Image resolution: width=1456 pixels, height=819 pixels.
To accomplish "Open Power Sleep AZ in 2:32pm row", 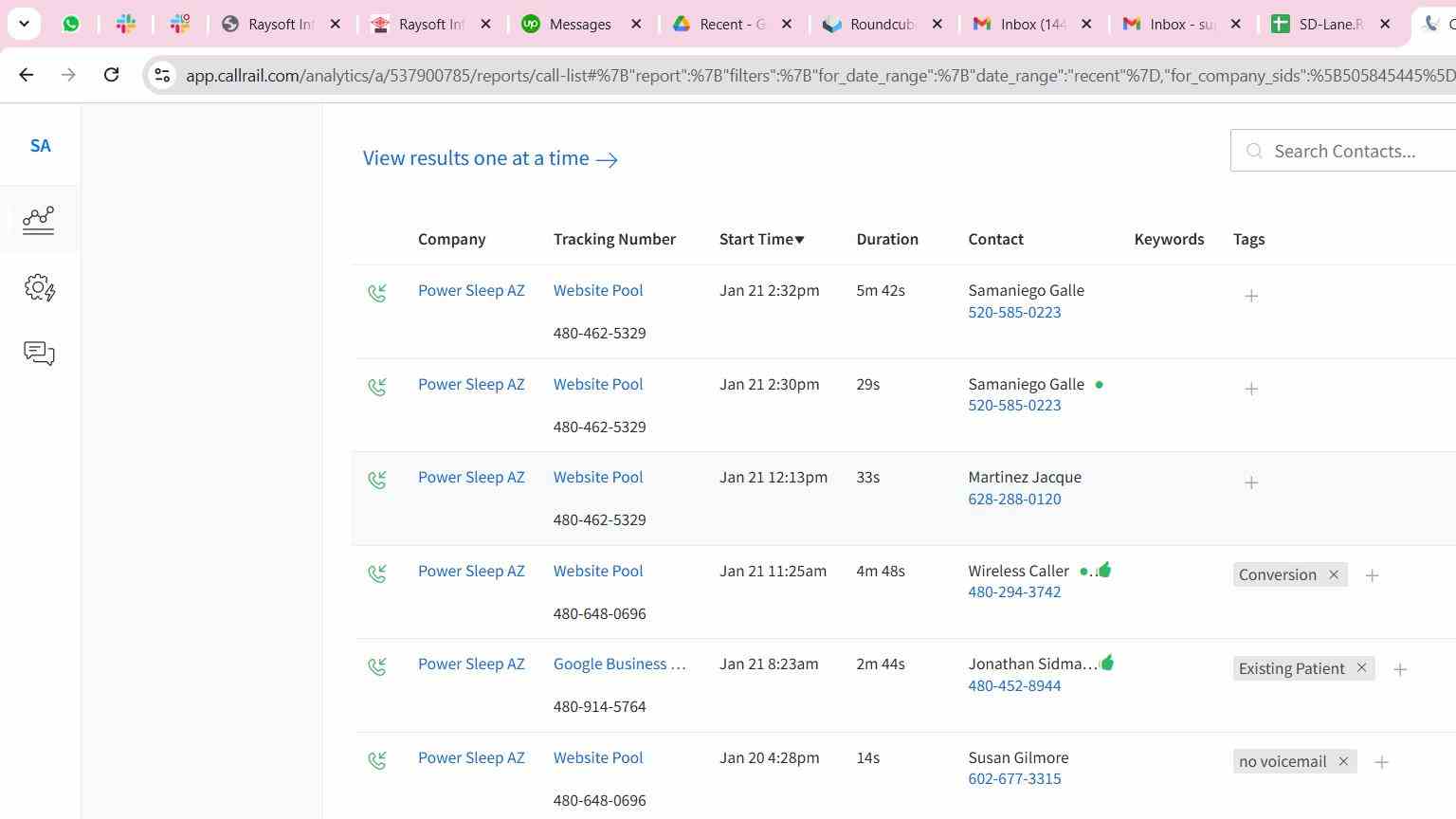I will tap(471, 290).
